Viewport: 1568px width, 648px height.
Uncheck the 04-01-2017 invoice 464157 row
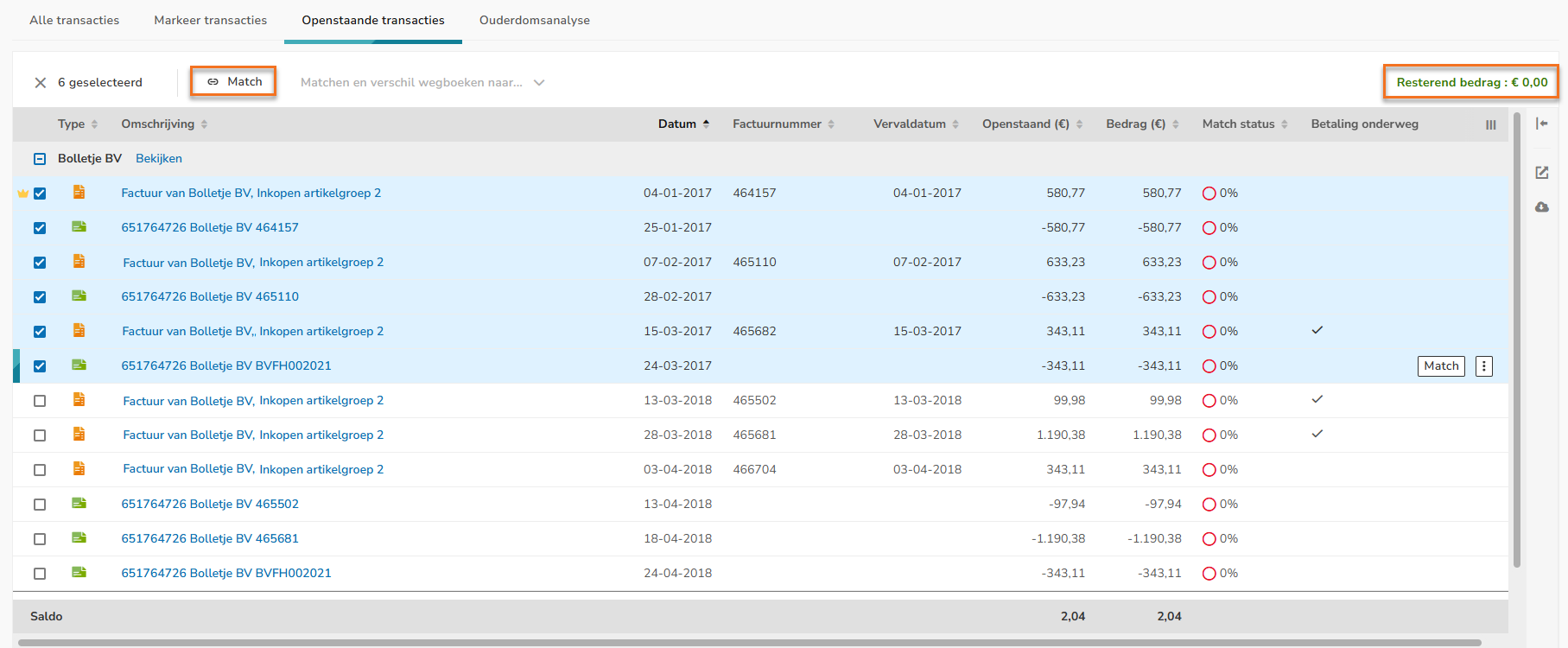(40, 194)
